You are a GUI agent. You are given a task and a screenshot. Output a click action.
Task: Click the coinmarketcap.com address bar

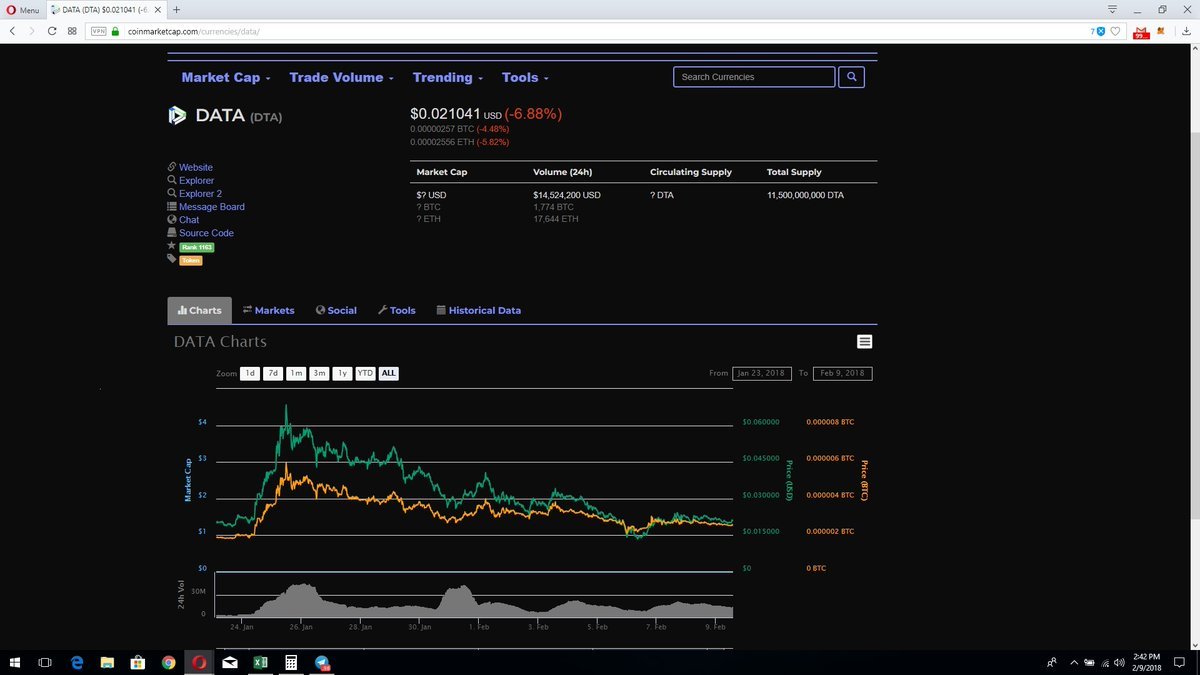607,31
